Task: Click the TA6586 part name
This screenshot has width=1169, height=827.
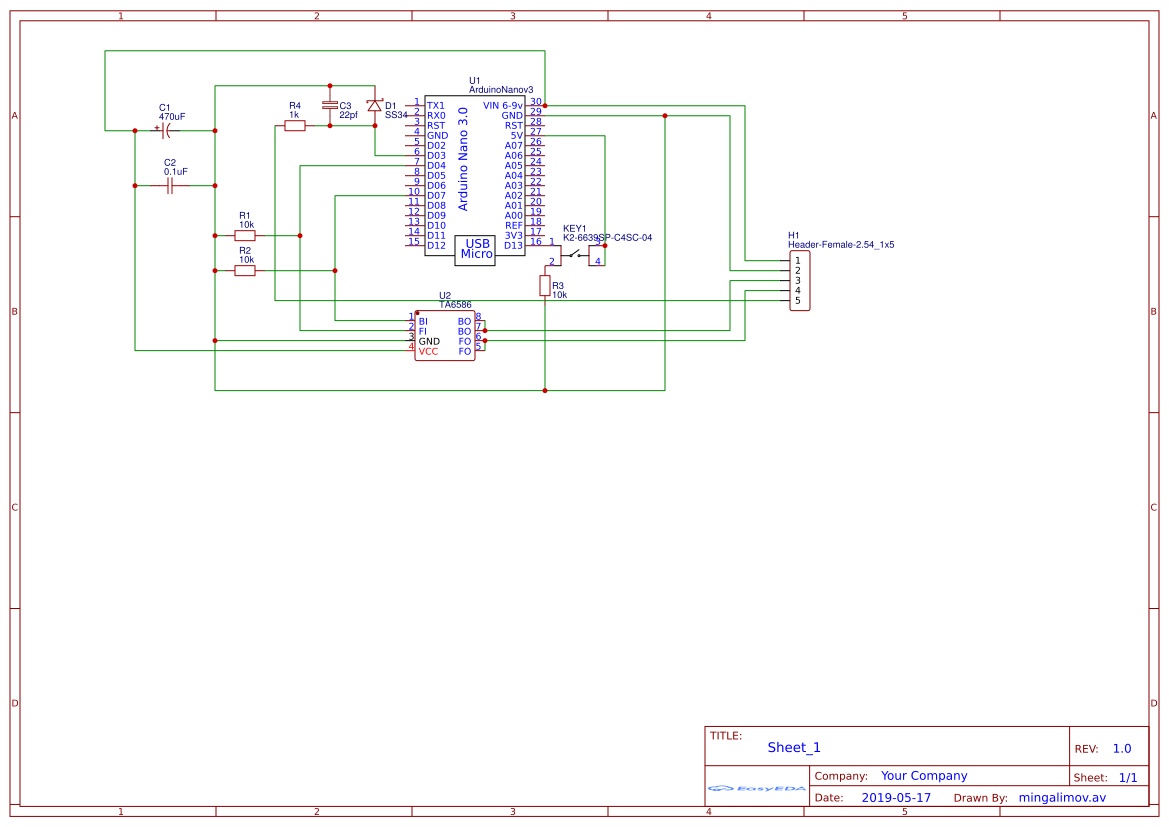Action: 455,305
